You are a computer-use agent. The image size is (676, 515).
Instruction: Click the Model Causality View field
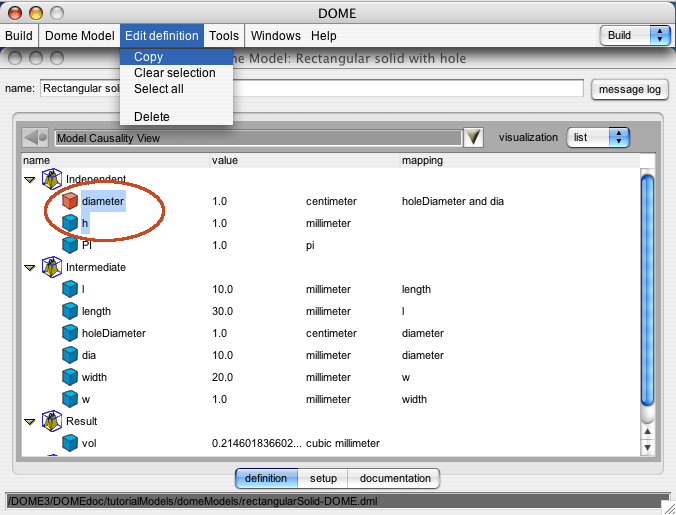coord(258,138)
